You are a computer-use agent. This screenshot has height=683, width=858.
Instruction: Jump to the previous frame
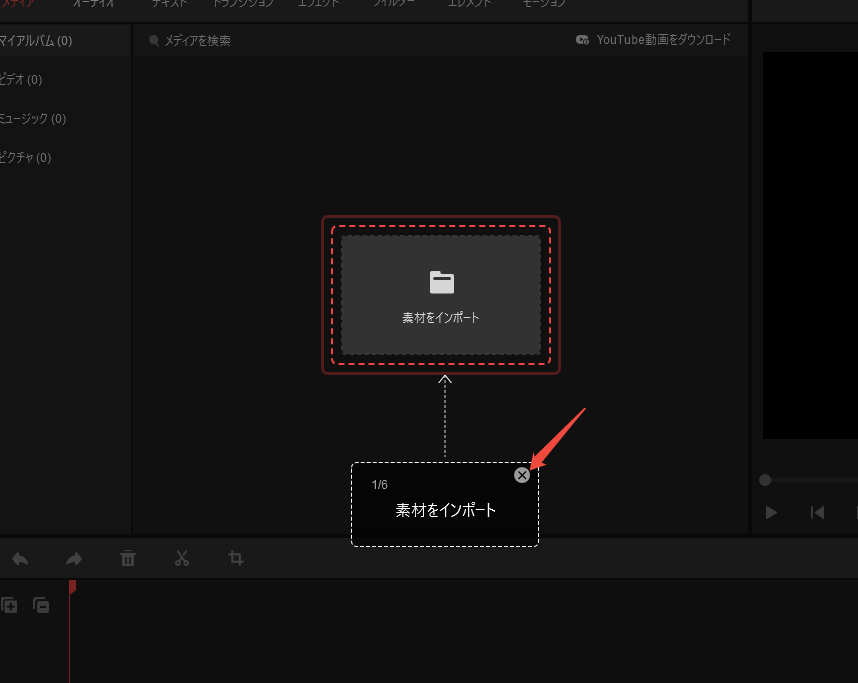pos(818,513)
